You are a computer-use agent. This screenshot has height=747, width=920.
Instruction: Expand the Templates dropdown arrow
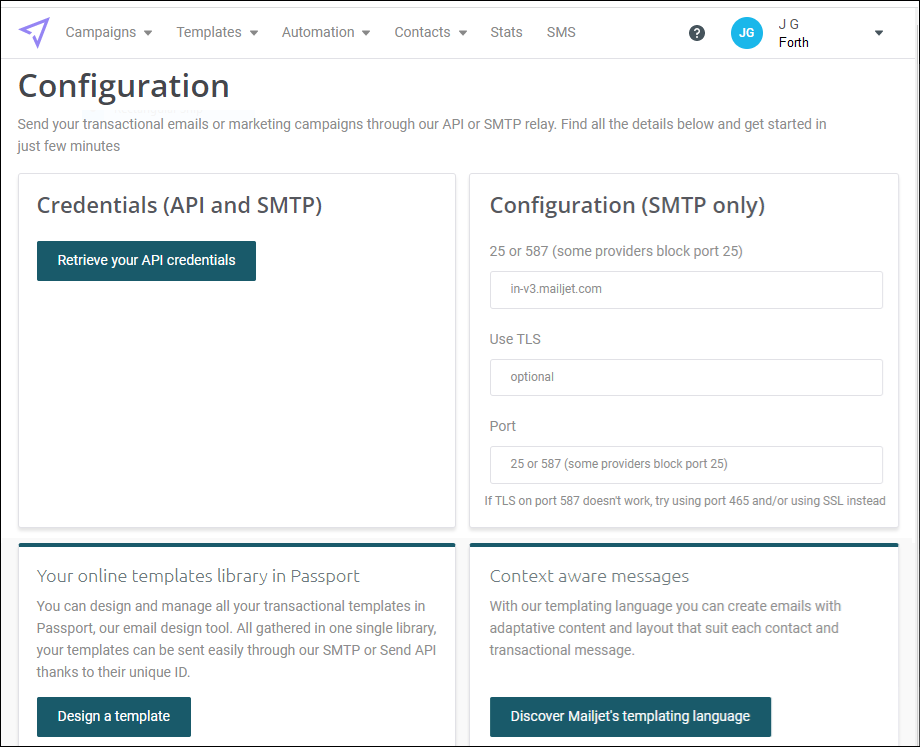pos(254,33)
